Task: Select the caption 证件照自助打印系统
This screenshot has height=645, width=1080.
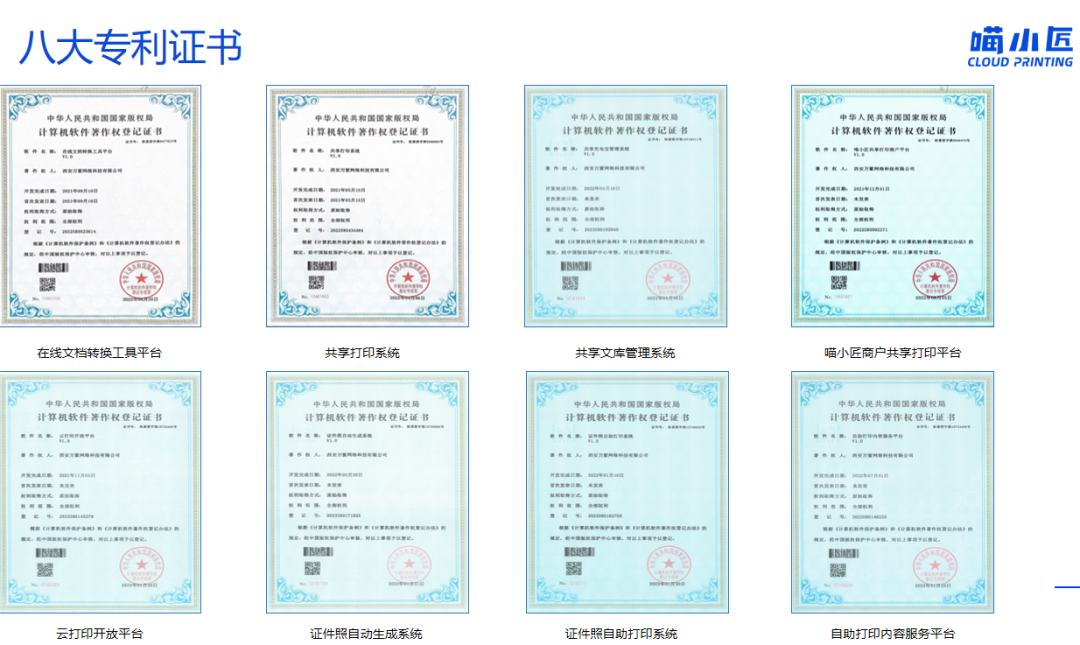Action: [621, 633]
